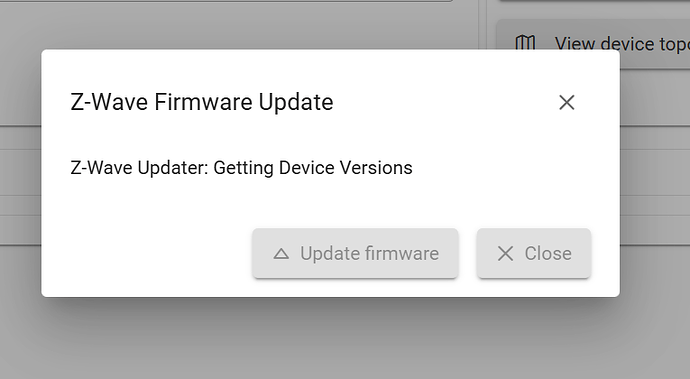Click the cross glyph left of Close label
Viewport: 690px width, 379px height.
click(505, 254)
